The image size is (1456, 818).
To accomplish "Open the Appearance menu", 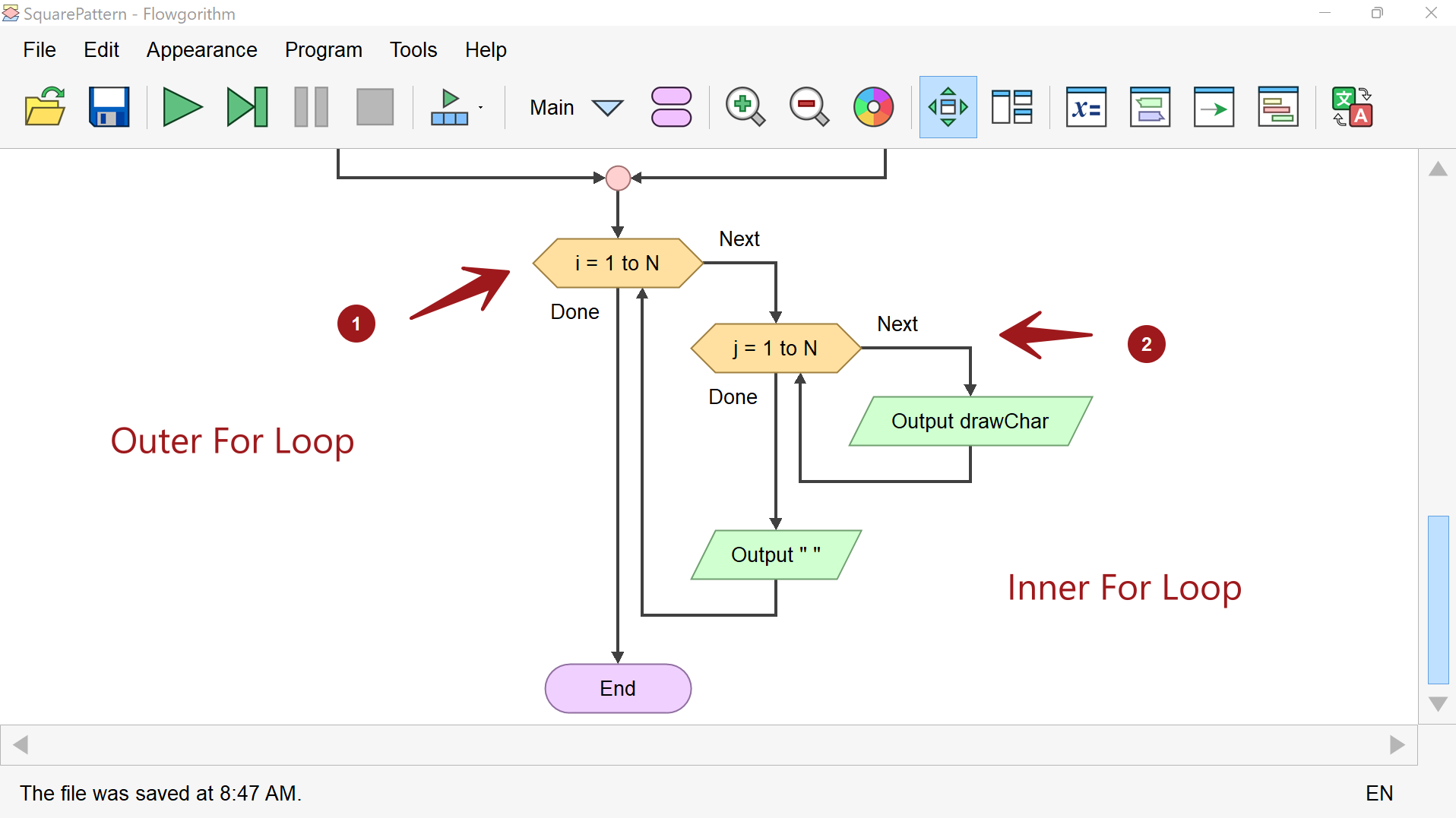I will (201, 49).
